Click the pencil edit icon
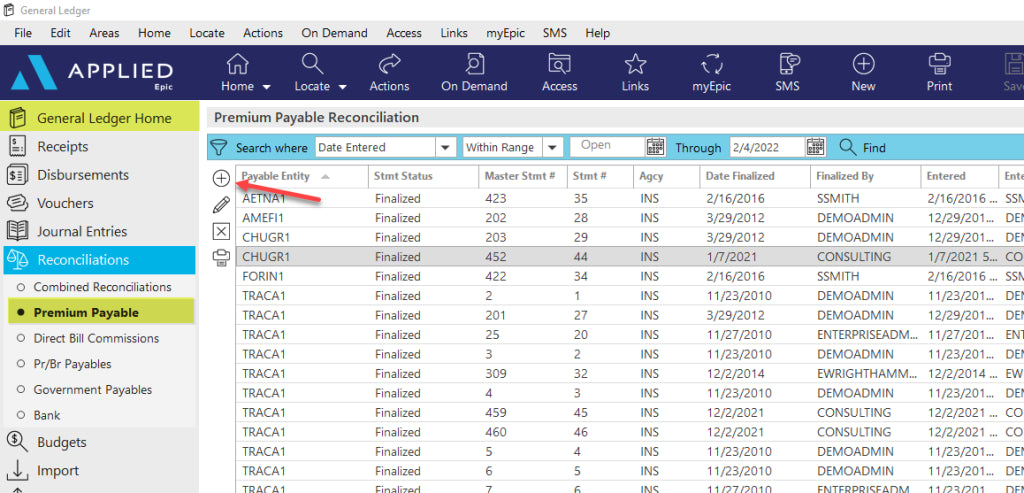The image size is (1024, 493). coord(221,205)
